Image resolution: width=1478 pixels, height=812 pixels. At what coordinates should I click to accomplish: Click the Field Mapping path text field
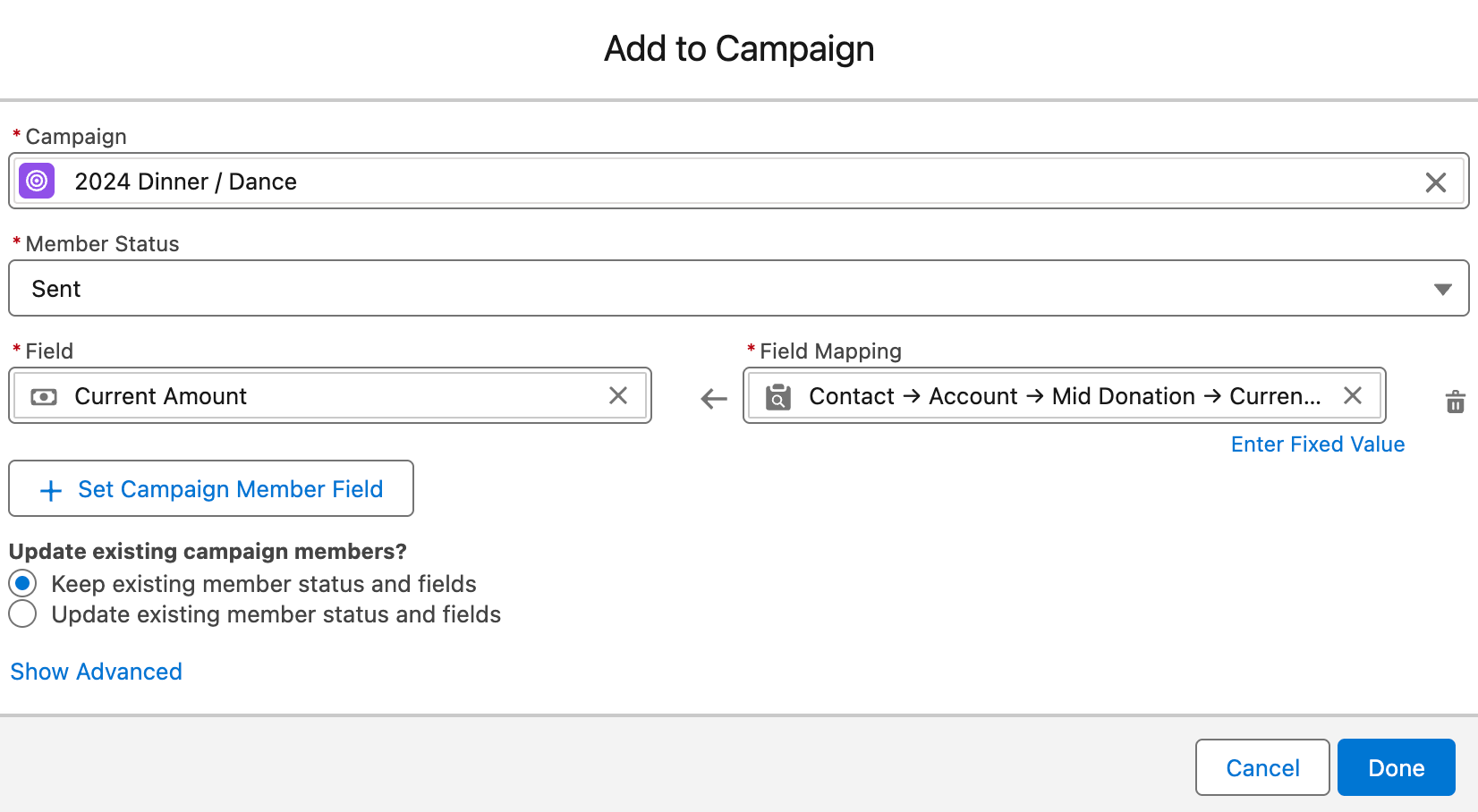coord(1065,396)
